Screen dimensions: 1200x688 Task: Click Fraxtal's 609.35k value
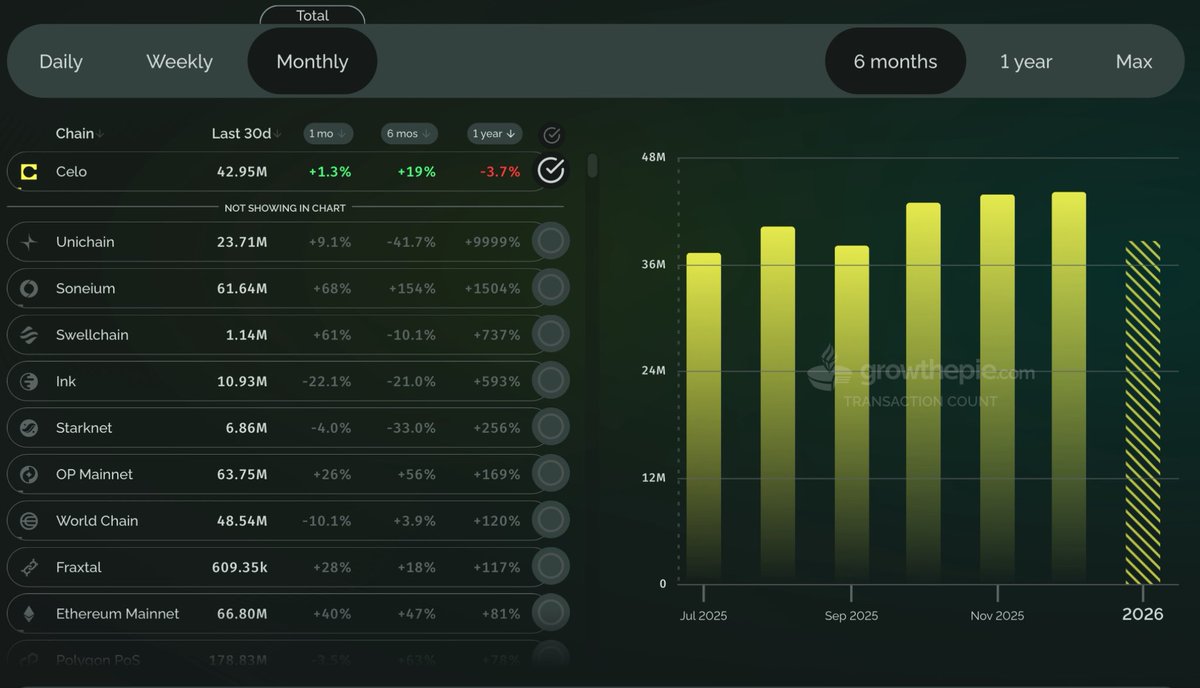click(240, 567)
